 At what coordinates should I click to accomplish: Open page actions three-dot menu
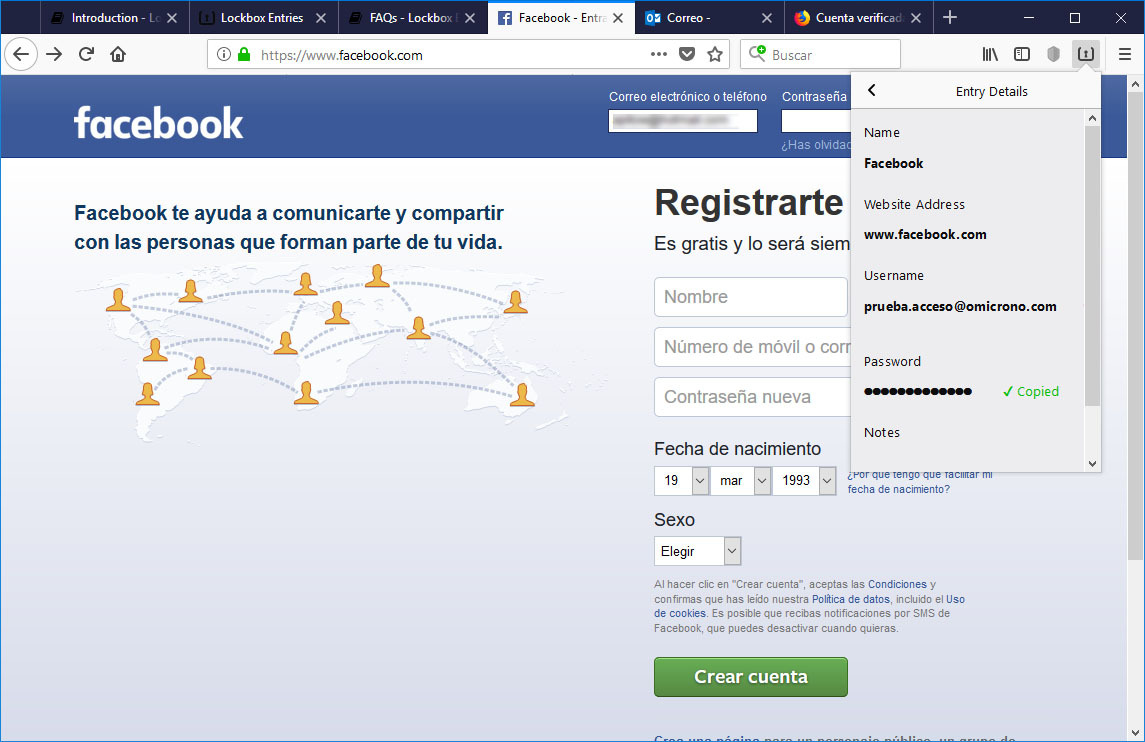[x=659, y=54]
